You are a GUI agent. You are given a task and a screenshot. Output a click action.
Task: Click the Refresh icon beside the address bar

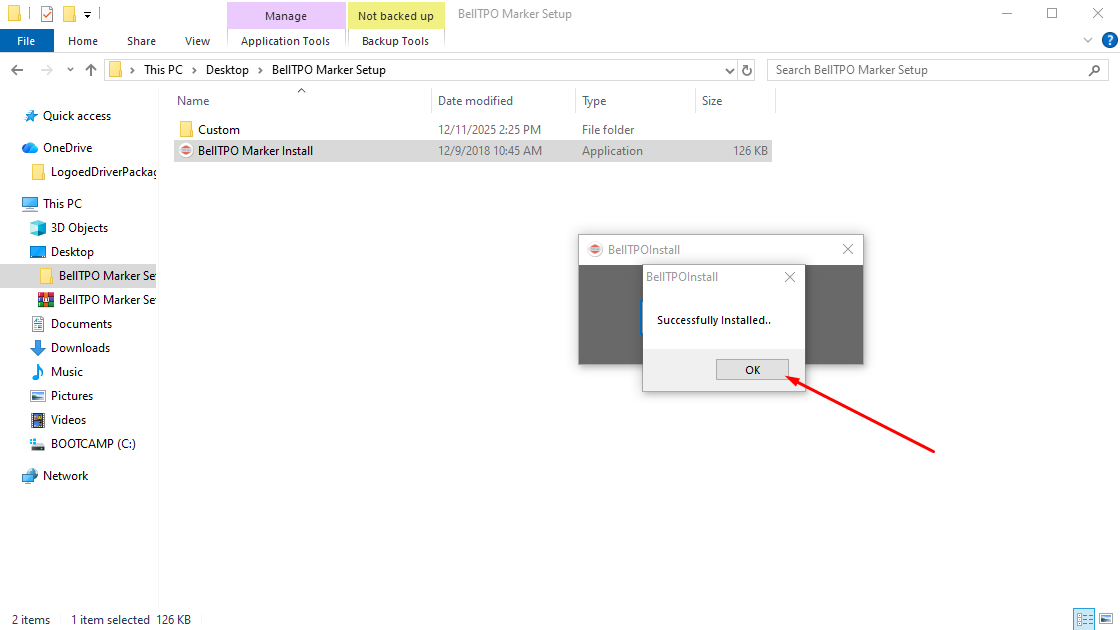coord(746,70)
